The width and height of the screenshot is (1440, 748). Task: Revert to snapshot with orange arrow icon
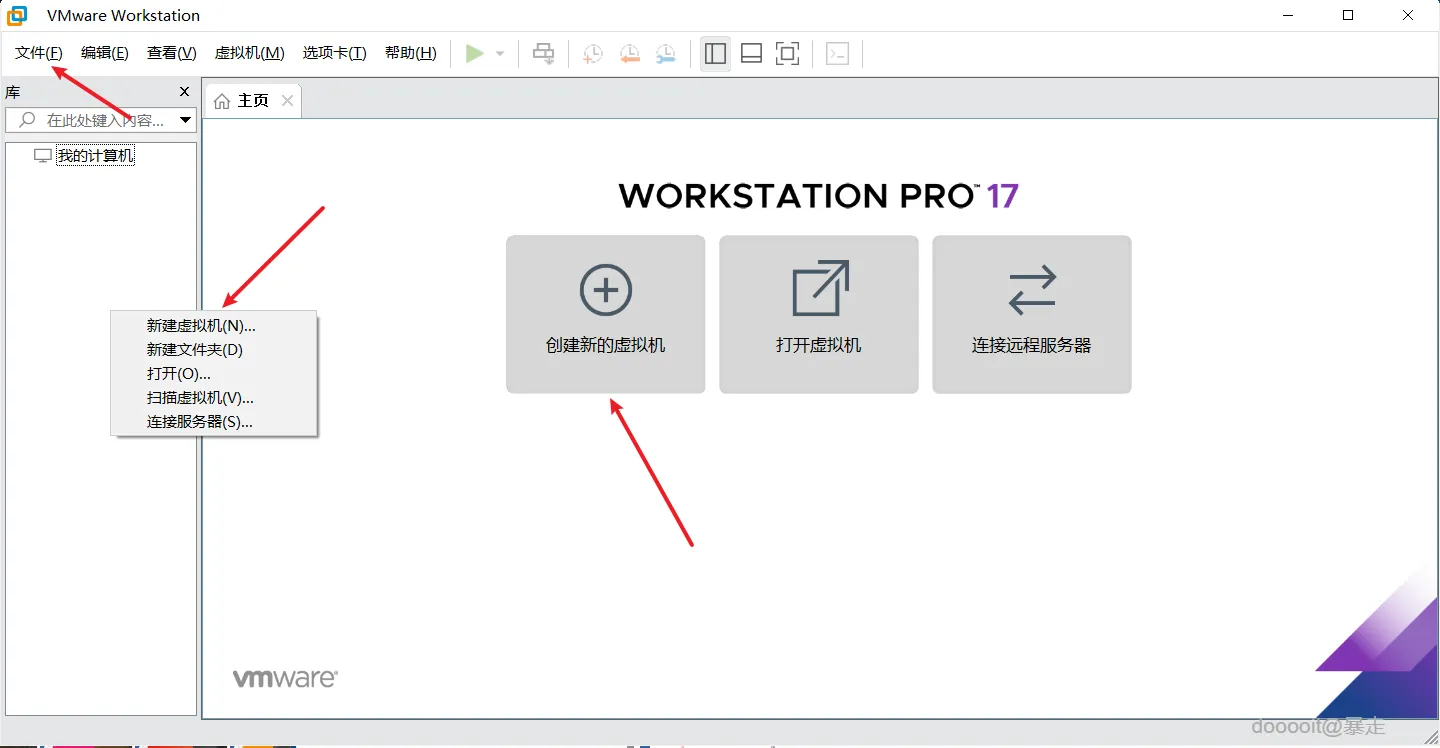pyautogui.click(x=629, y=53)
